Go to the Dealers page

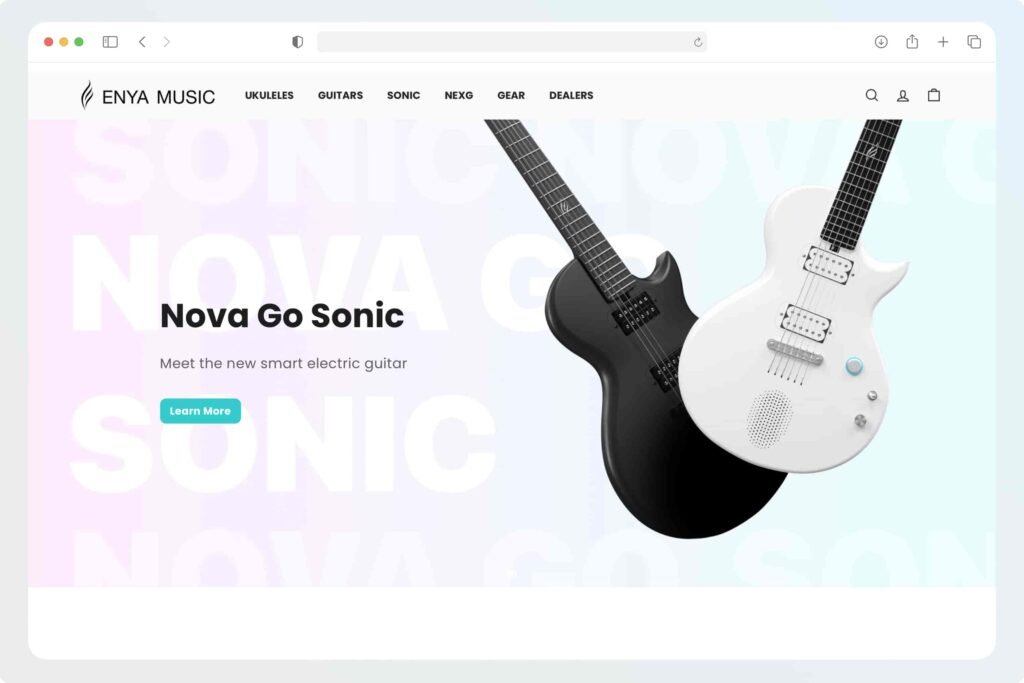pos(571,95)
